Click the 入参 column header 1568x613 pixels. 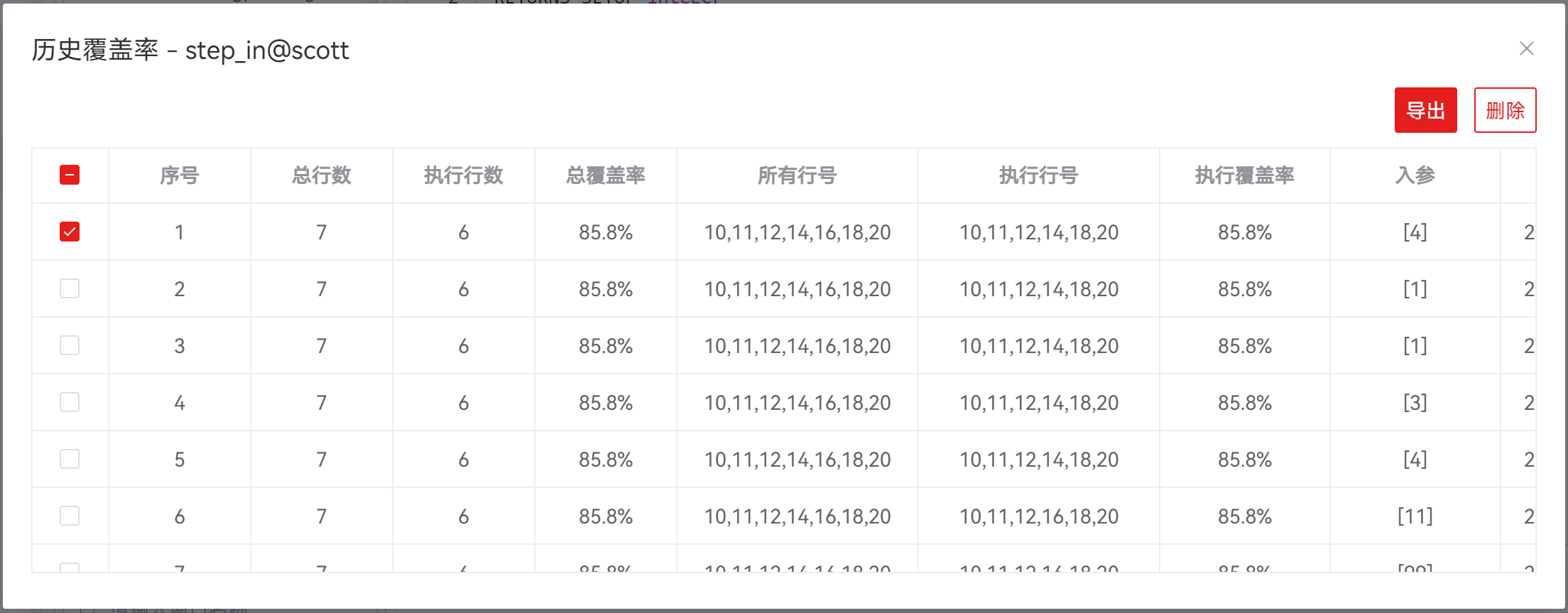(1415, 175)
